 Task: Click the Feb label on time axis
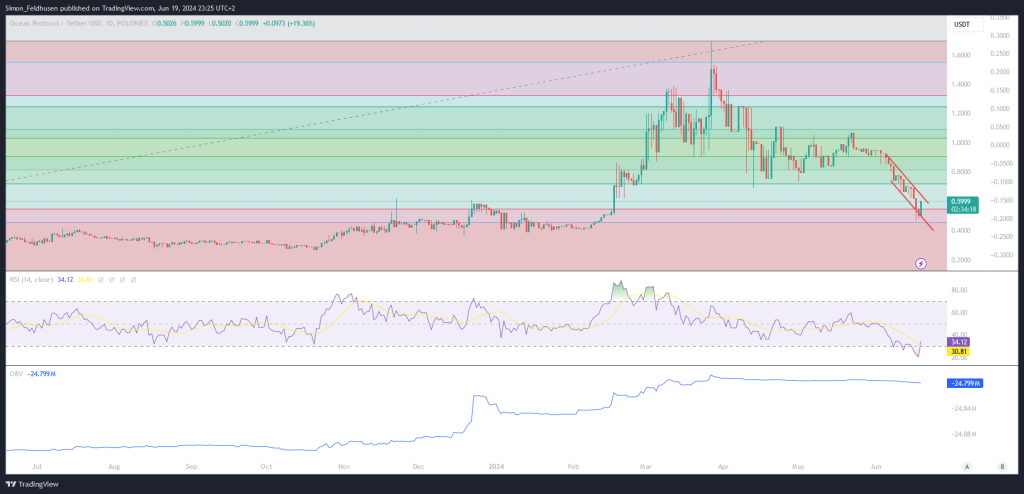pos(574,467)
